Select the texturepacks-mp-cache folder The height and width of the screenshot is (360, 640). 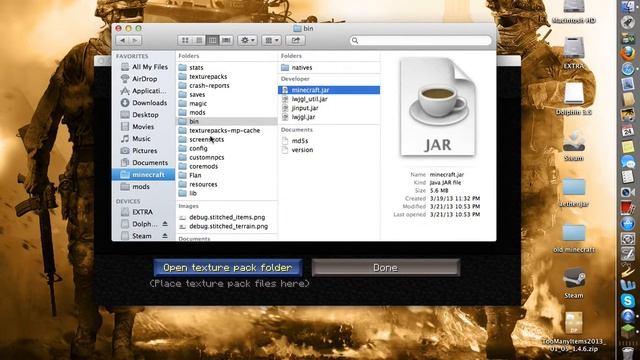pyautogui.click(x=219, y=130)
